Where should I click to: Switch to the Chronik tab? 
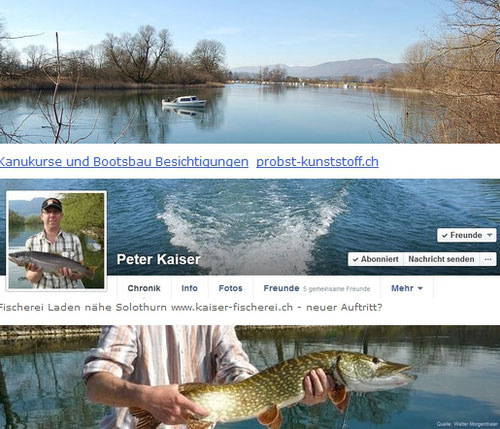tap(144, 288)
